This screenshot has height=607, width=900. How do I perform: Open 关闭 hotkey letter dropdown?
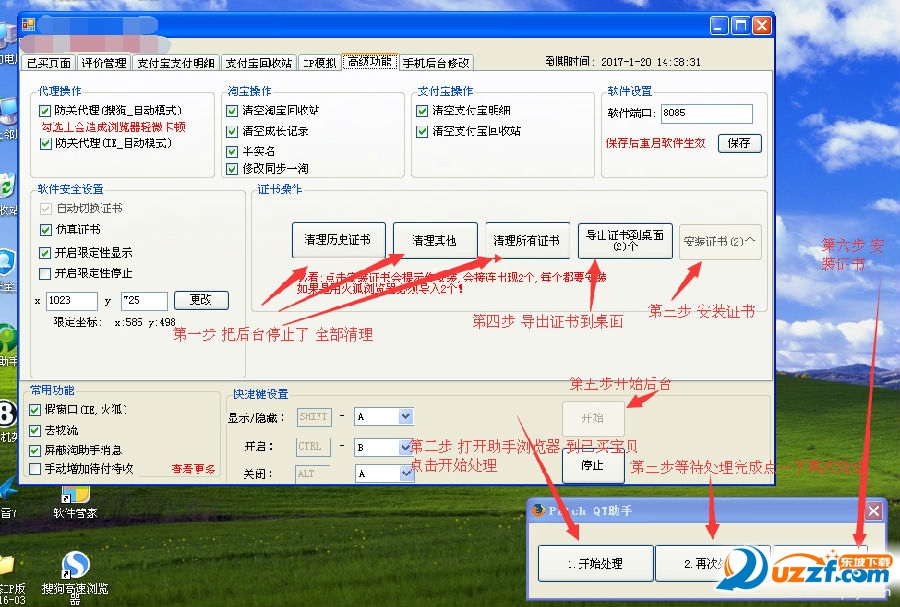click(x=406, y=473)
